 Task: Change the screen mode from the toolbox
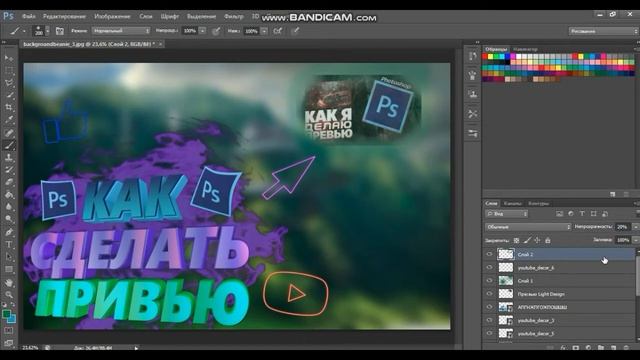[9, 343]
